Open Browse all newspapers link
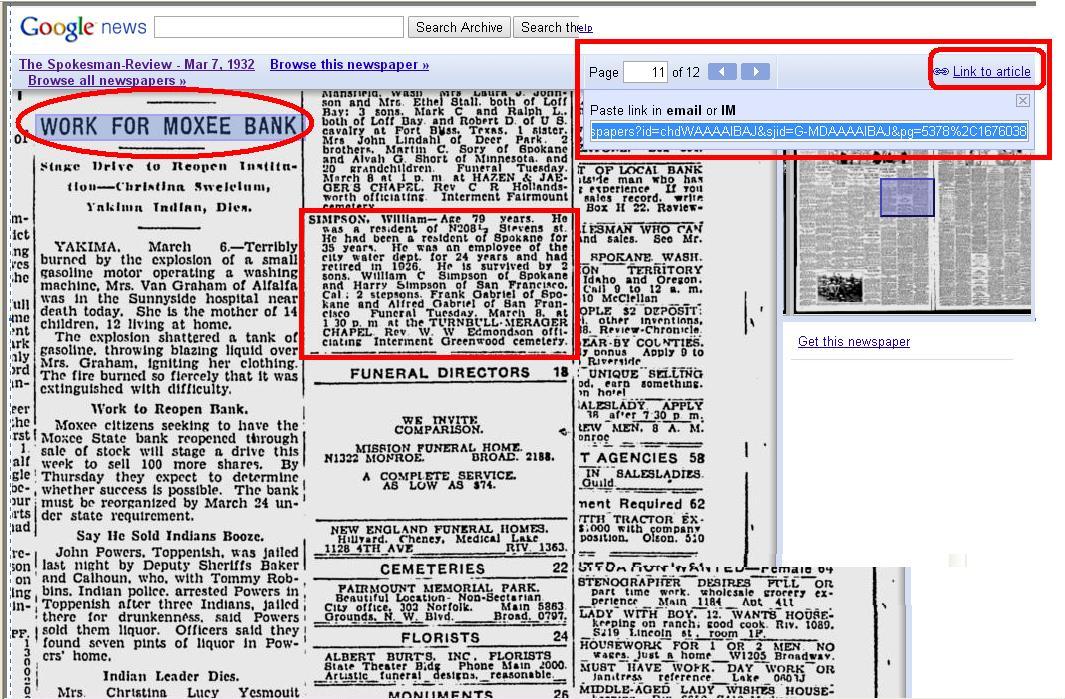Image resolution: width=1065 pixels, height=699 pixels. (107, 80)
